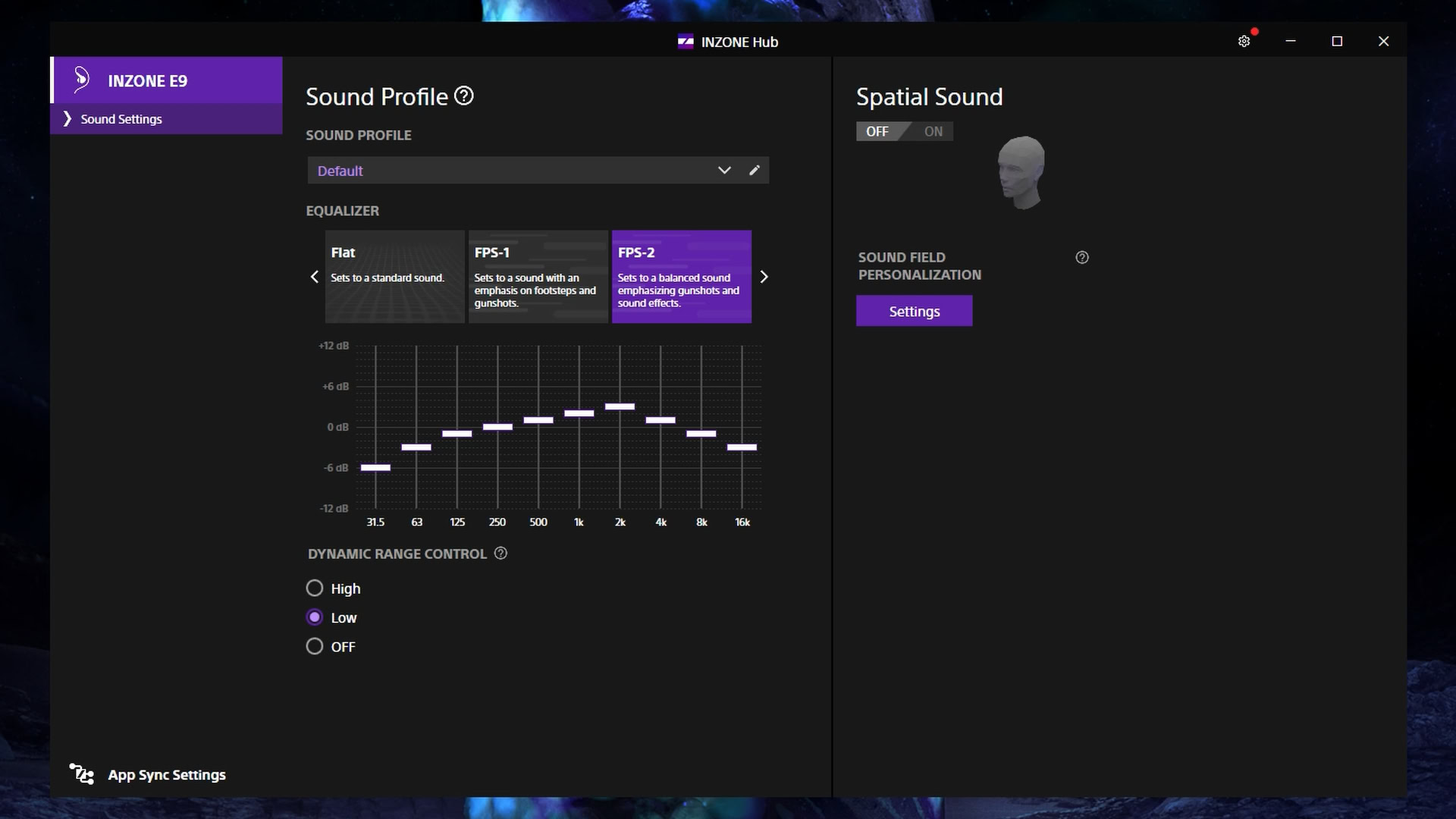This screenshot has height=819, width=1456.
Task: Click the +12 dB axis label
Action: coord(334,346)
